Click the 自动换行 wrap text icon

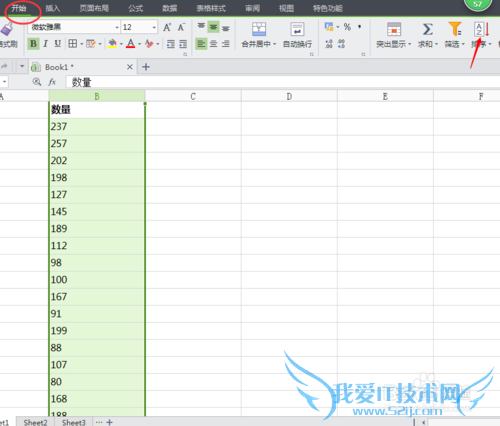point(297,29)
